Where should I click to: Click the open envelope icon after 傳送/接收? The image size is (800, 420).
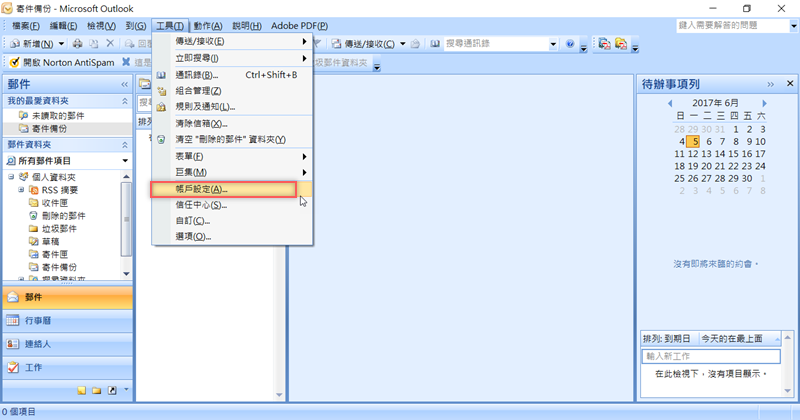[x=415, y=44]
